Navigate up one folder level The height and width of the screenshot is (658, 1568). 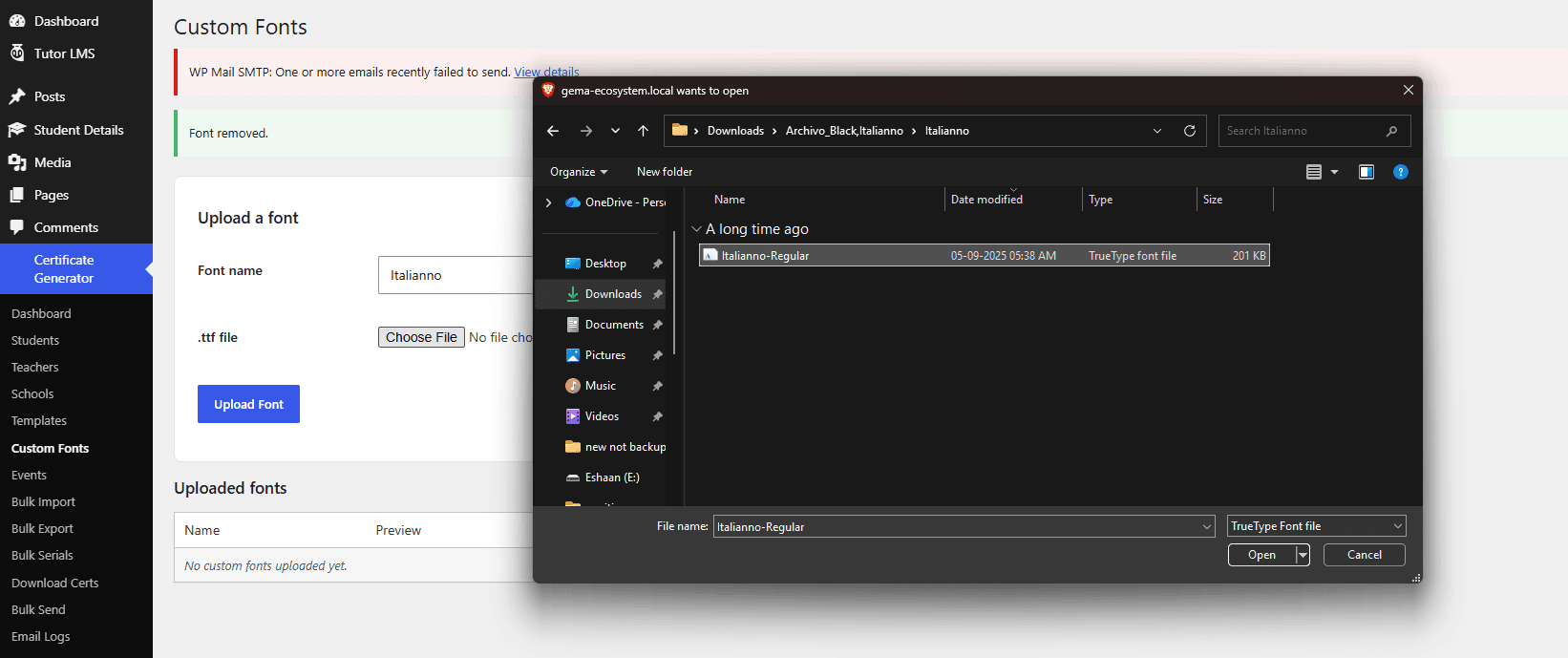[x=643, y=131]
